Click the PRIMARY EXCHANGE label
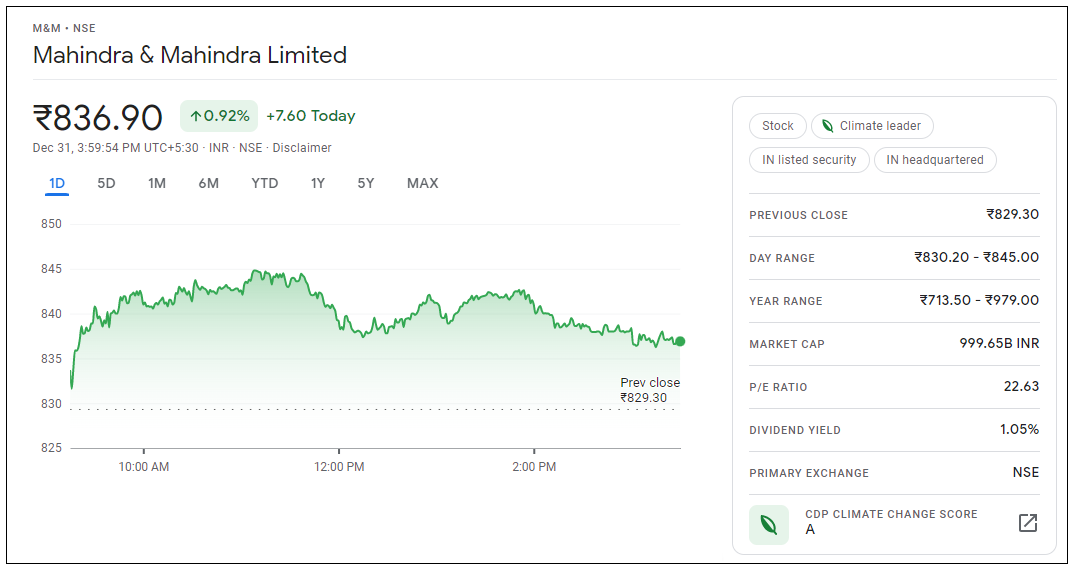1072x568 pixels. click(x=809, y=473)
